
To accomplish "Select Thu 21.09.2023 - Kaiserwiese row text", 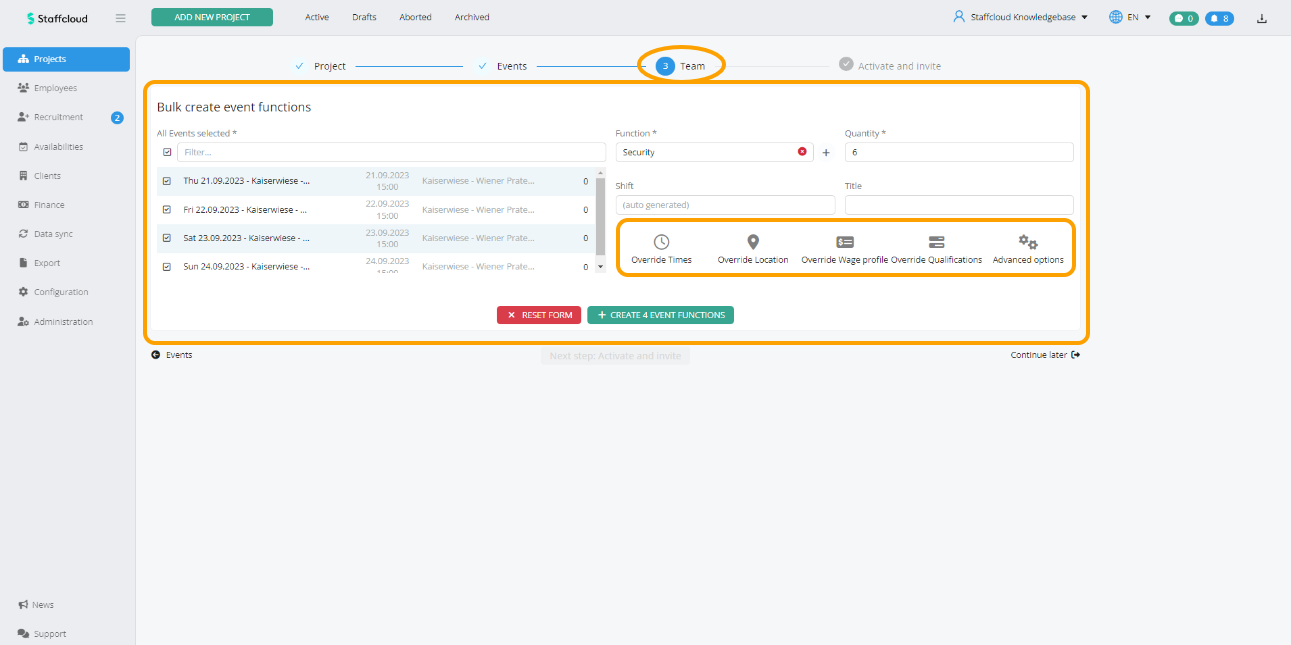I will 246,182.
